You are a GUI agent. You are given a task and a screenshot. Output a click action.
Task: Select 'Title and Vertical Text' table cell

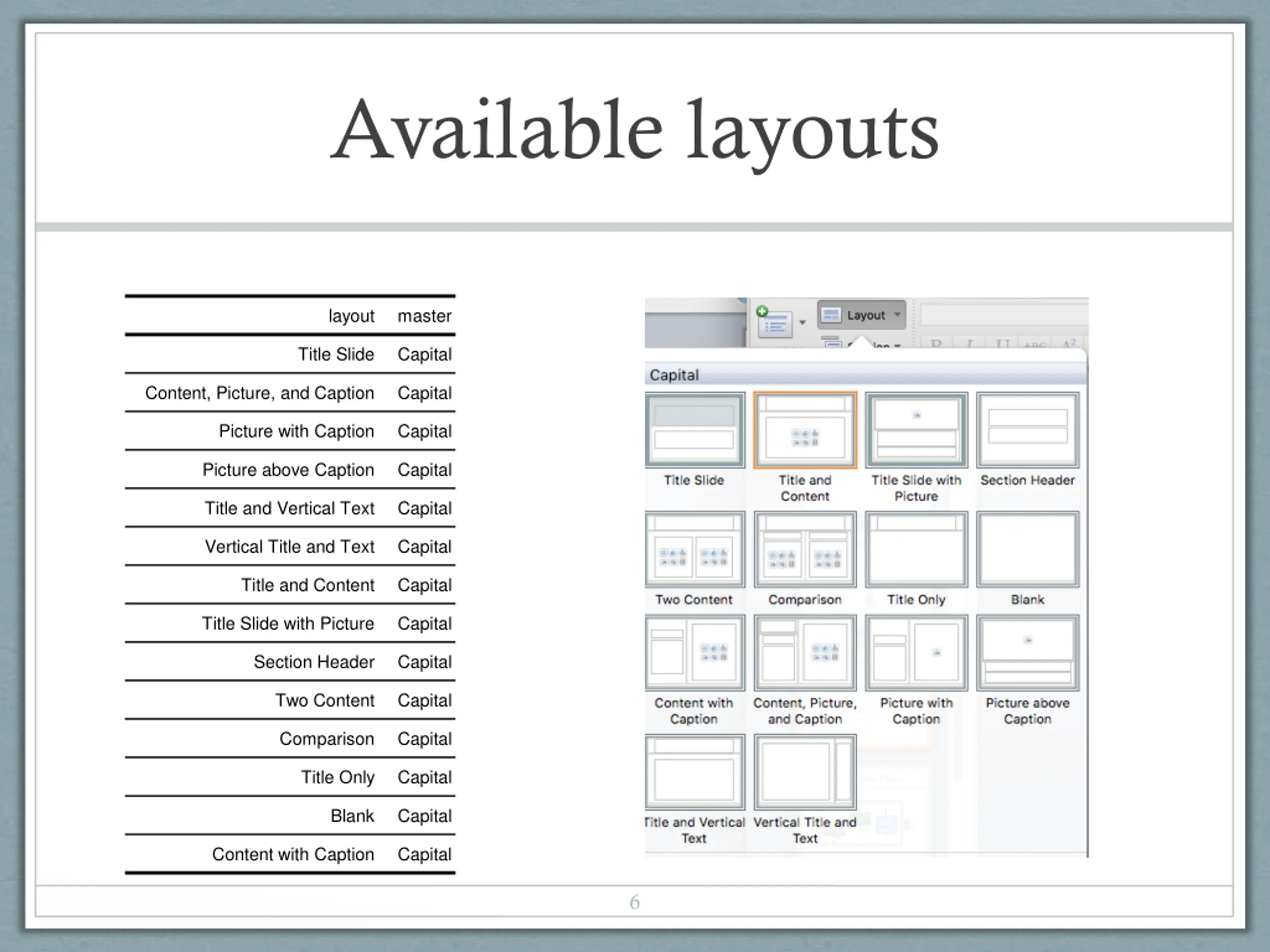pyautogui.click(x=290, y=508)
